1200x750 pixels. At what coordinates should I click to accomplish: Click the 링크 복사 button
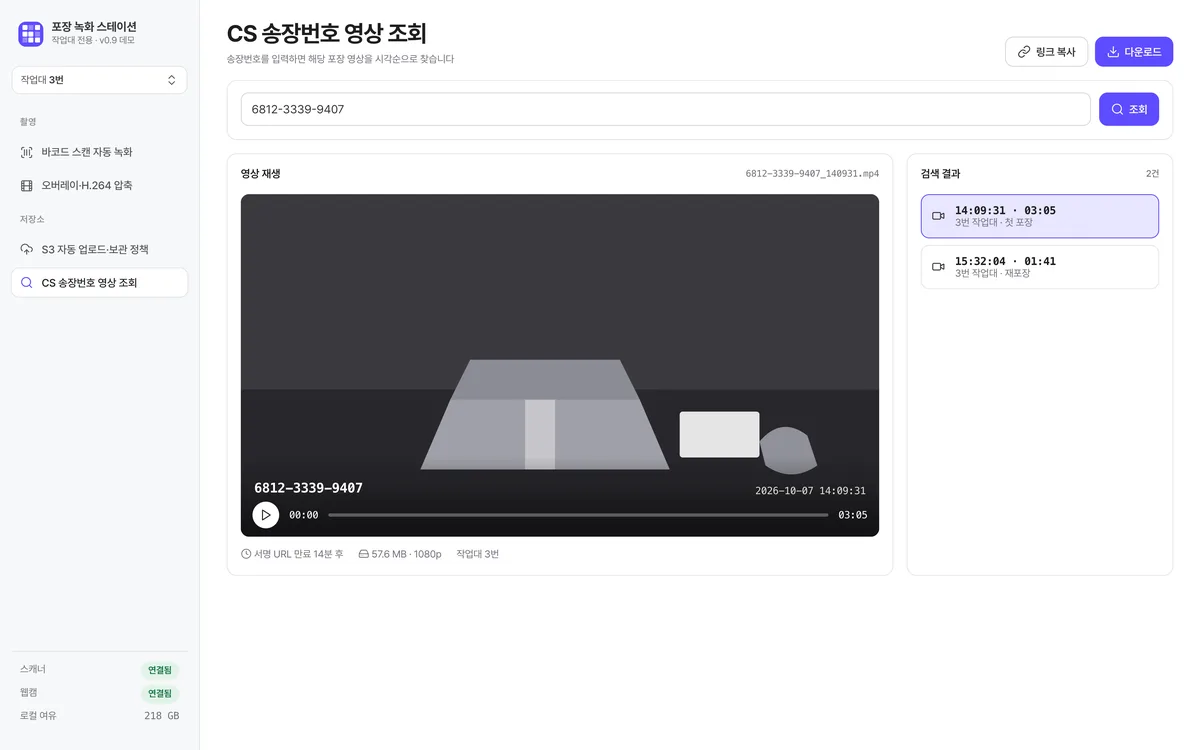pos(1046,52)
